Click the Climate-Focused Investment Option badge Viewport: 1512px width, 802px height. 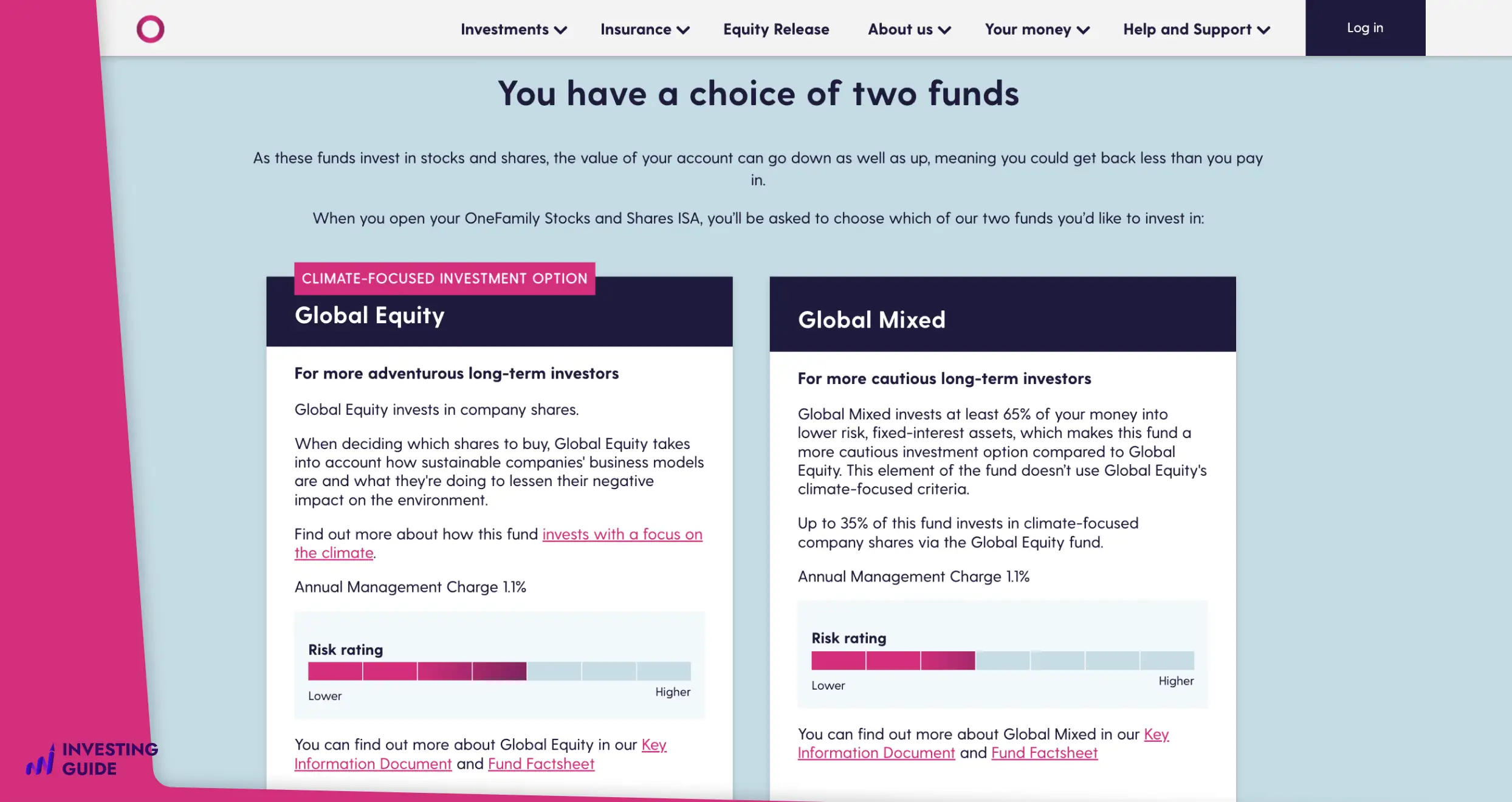point(444,278)
